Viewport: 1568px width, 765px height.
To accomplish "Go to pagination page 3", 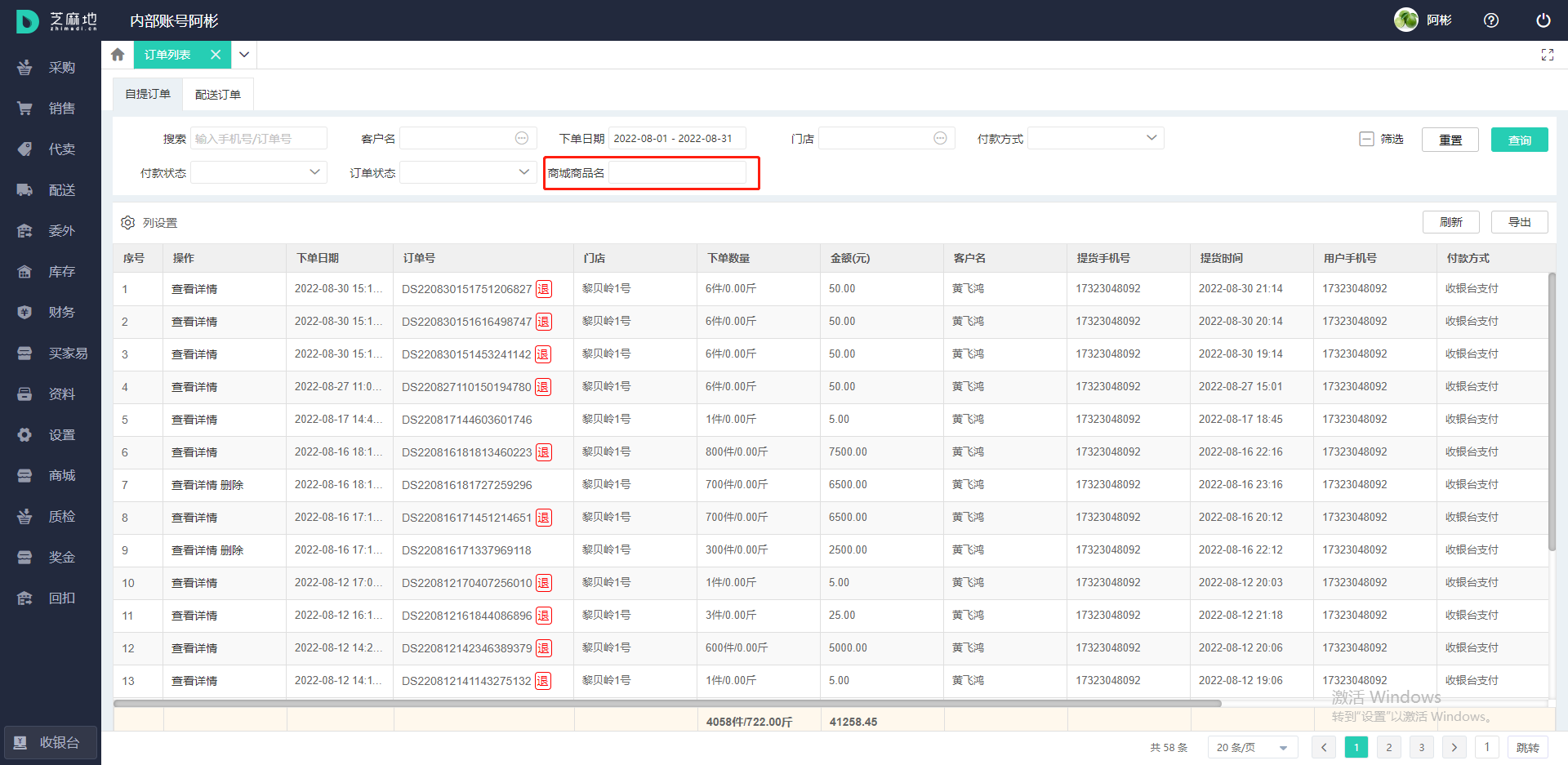I will [1422, 747].
